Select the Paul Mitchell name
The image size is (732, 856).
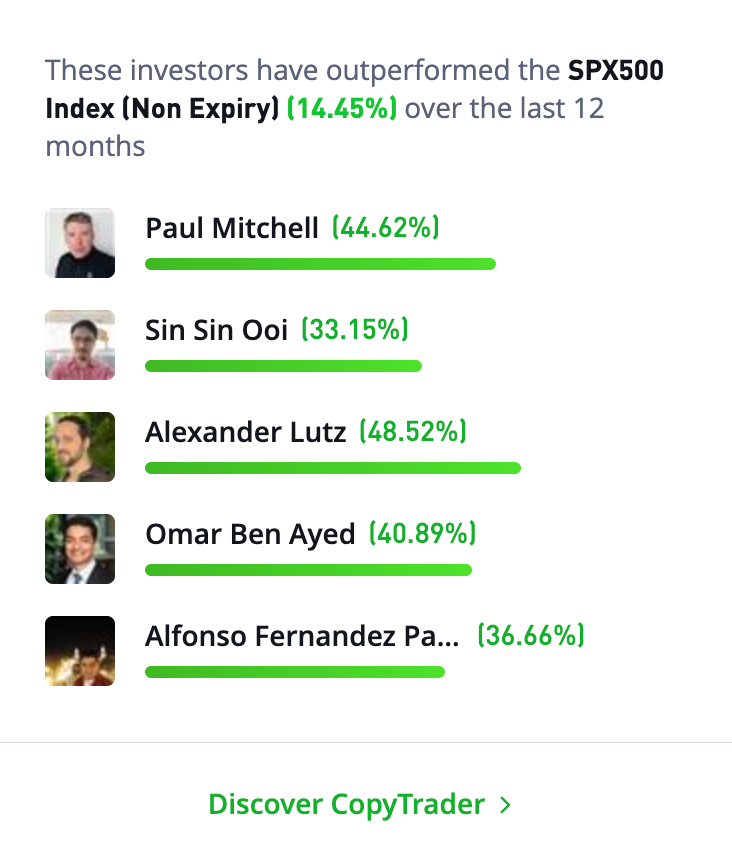click(232, 228)
